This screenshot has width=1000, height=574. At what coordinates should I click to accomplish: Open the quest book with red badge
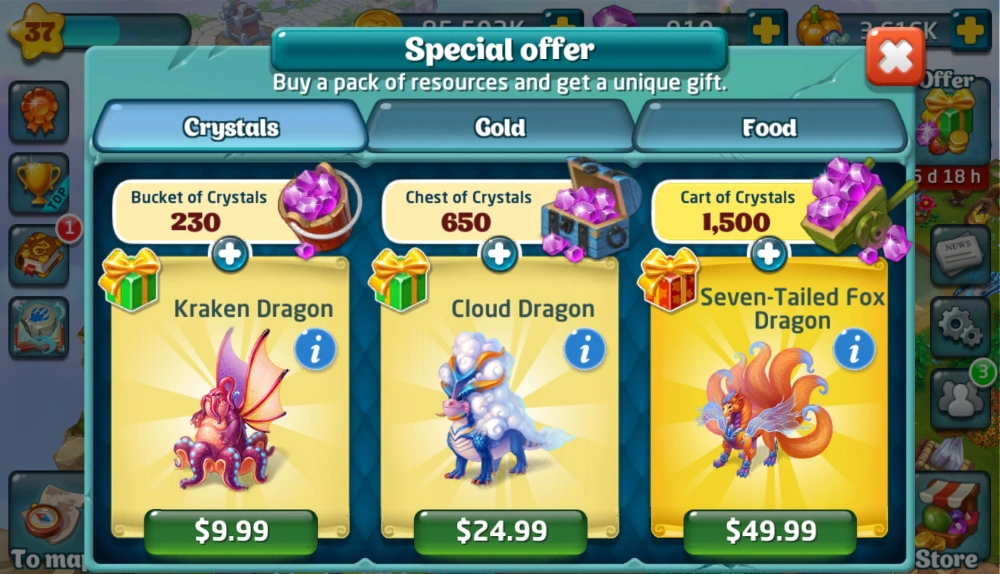[x=39, y=255]
